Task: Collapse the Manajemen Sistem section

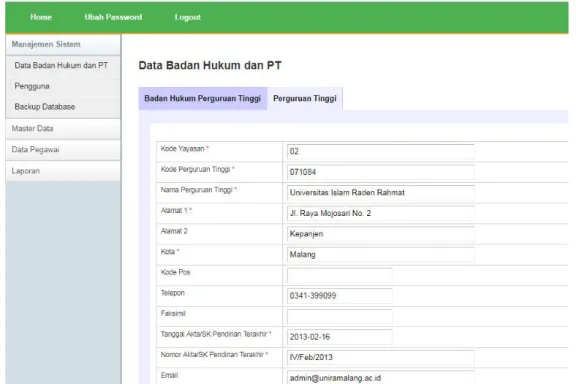Action: [63, 44]
